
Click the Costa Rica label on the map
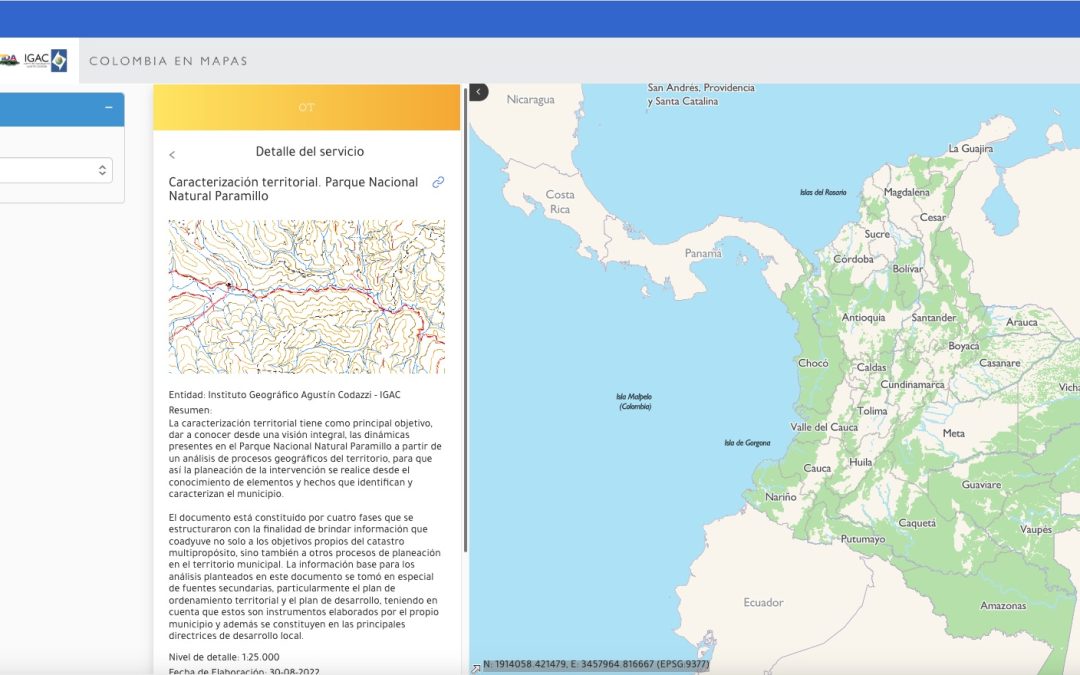560,202
